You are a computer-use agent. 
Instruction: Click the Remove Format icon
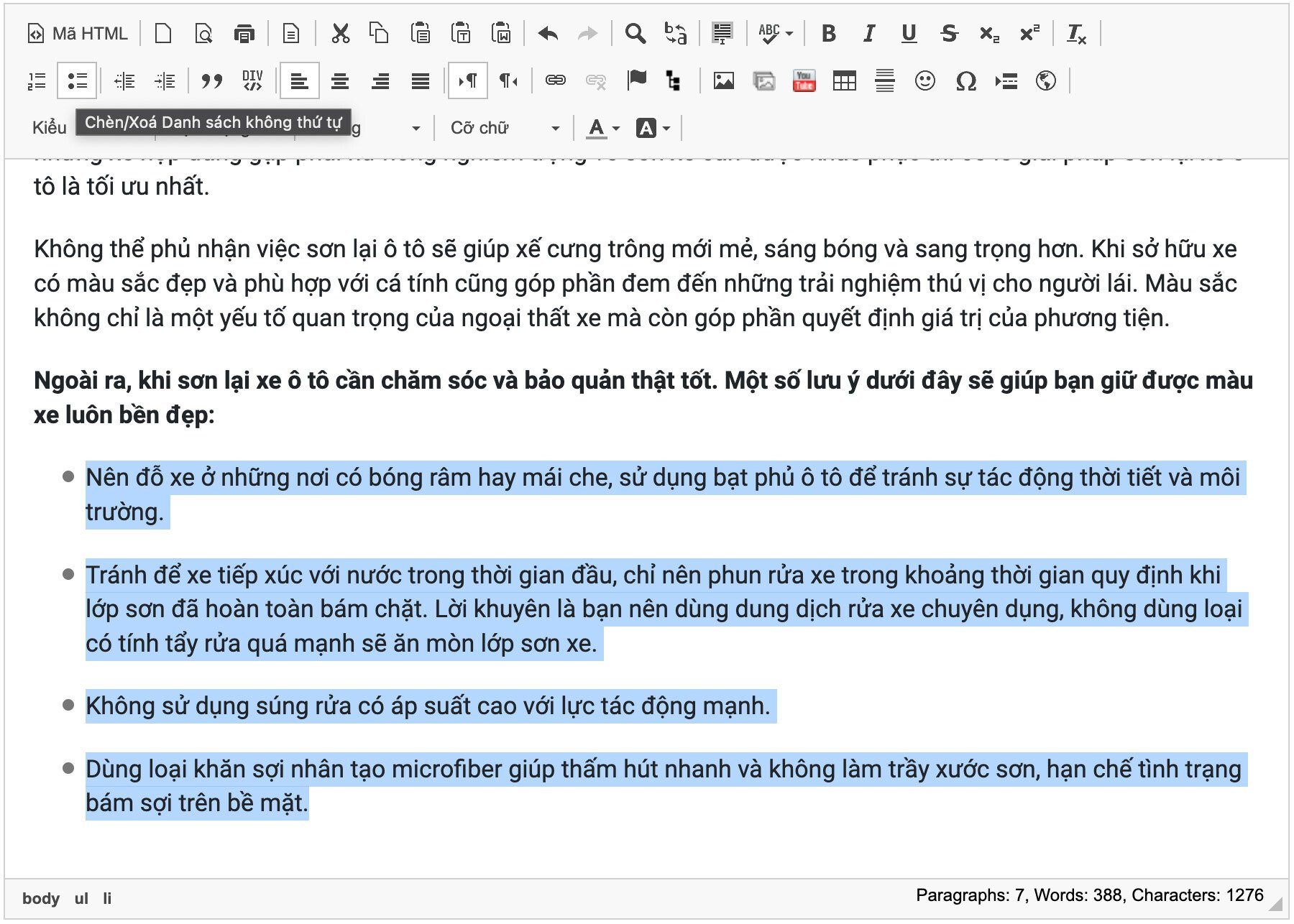1075,34
